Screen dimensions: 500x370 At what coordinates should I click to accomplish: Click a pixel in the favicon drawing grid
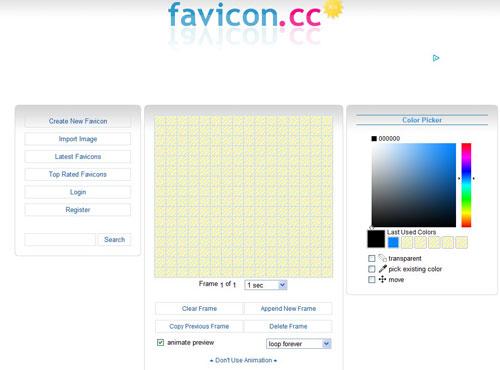click(x=243, y=197)
